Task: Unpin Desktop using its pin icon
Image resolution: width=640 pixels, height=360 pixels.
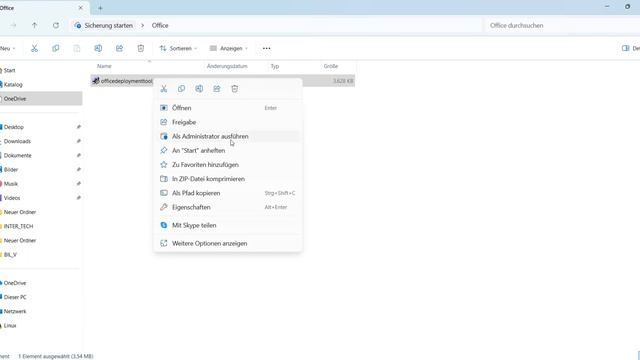Action: tap(78, 127)
